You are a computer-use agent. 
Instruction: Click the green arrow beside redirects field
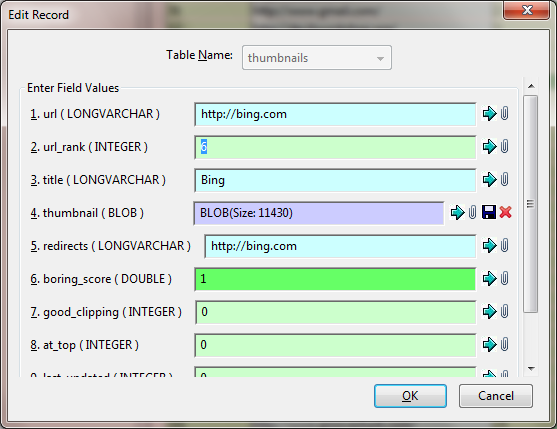(x=490, y=245)
